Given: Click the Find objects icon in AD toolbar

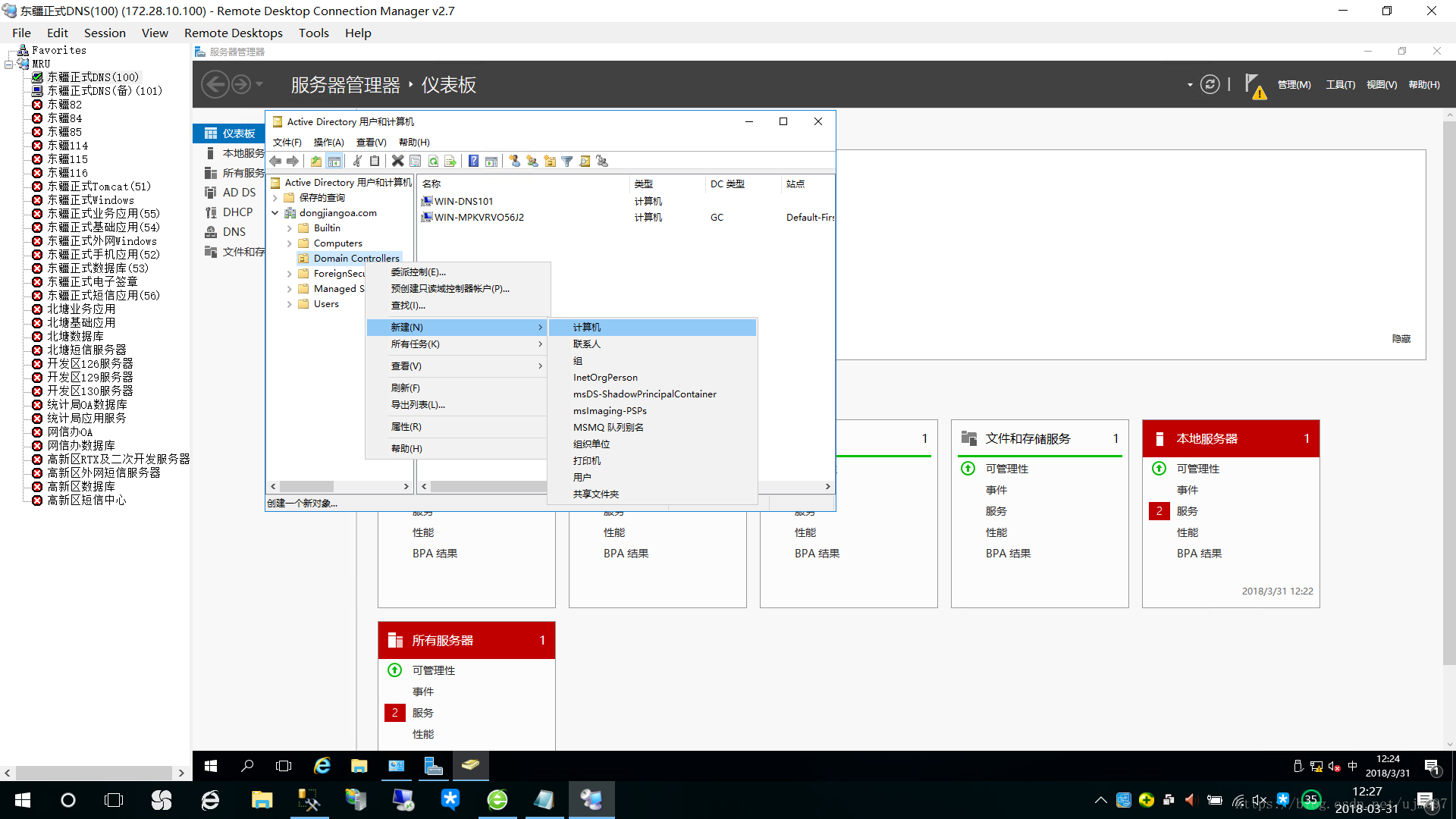Looking at the screenshot, I should (585, 161).
